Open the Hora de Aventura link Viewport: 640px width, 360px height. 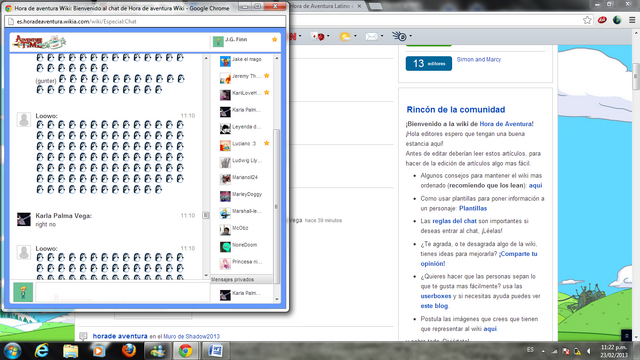[x=505, y=124]
